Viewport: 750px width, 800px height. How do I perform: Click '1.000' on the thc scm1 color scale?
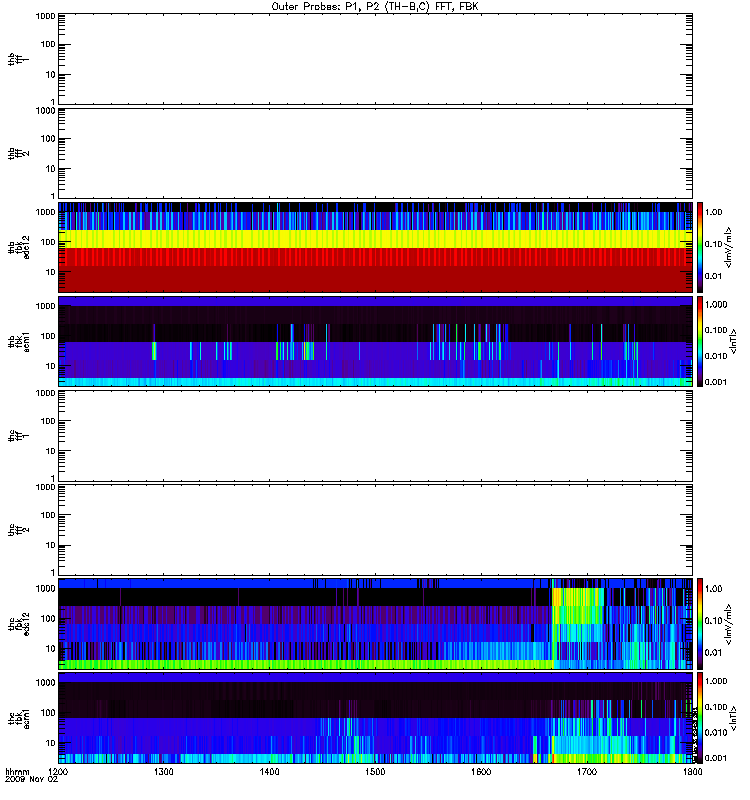click(716, 681)
